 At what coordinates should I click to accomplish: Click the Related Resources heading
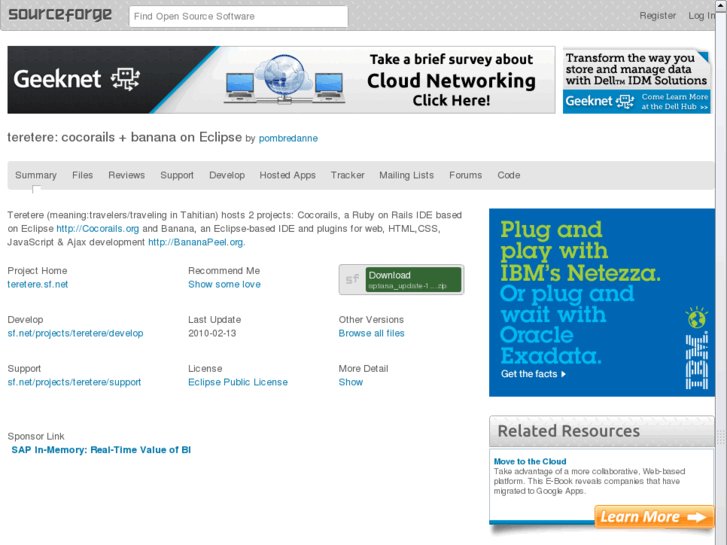568,431
